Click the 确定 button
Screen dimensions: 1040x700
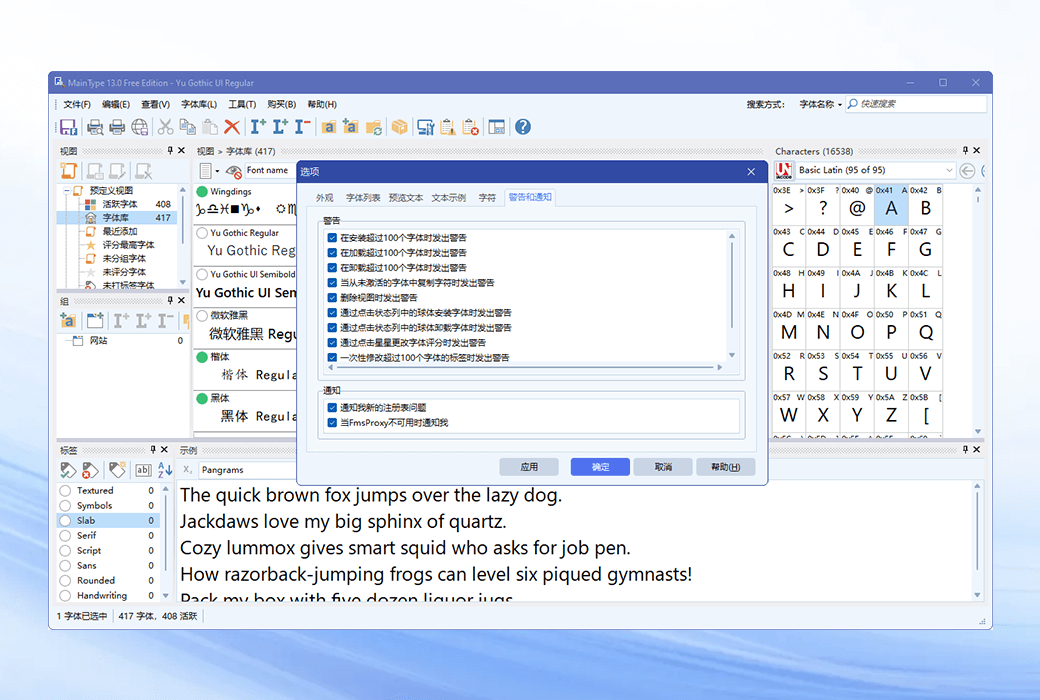(600, 467)
